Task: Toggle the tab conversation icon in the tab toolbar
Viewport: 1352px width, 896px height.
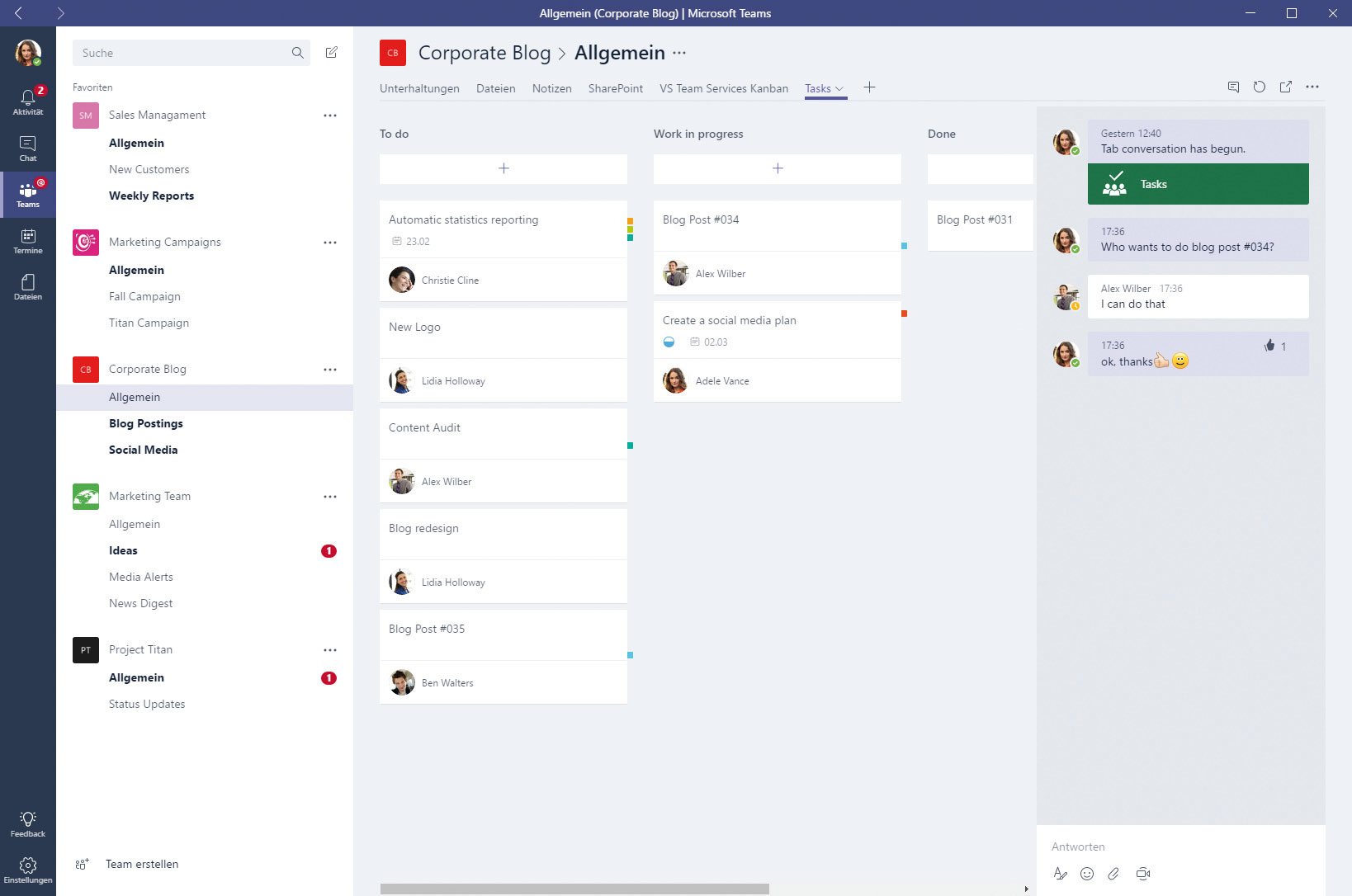Action: 1233,87
